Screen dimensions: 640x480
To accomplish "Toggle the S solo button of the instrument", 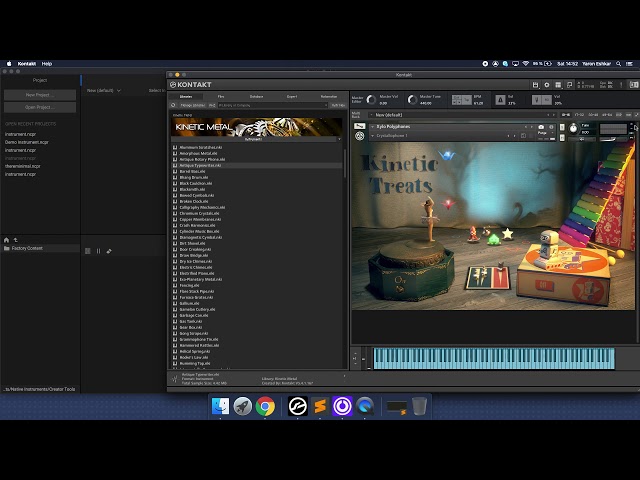I will 562,127.
